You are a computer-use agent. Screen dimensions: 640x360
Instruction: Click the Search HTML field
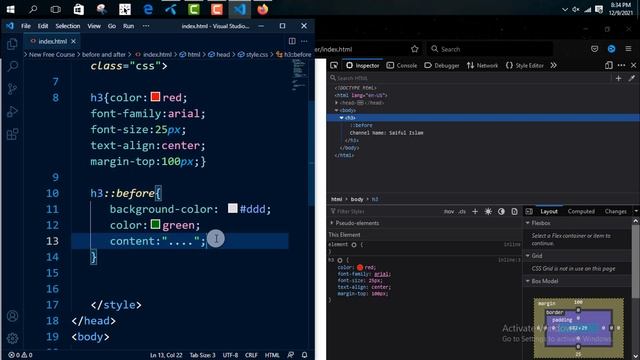pyautogui.click(x=469, y=78)
